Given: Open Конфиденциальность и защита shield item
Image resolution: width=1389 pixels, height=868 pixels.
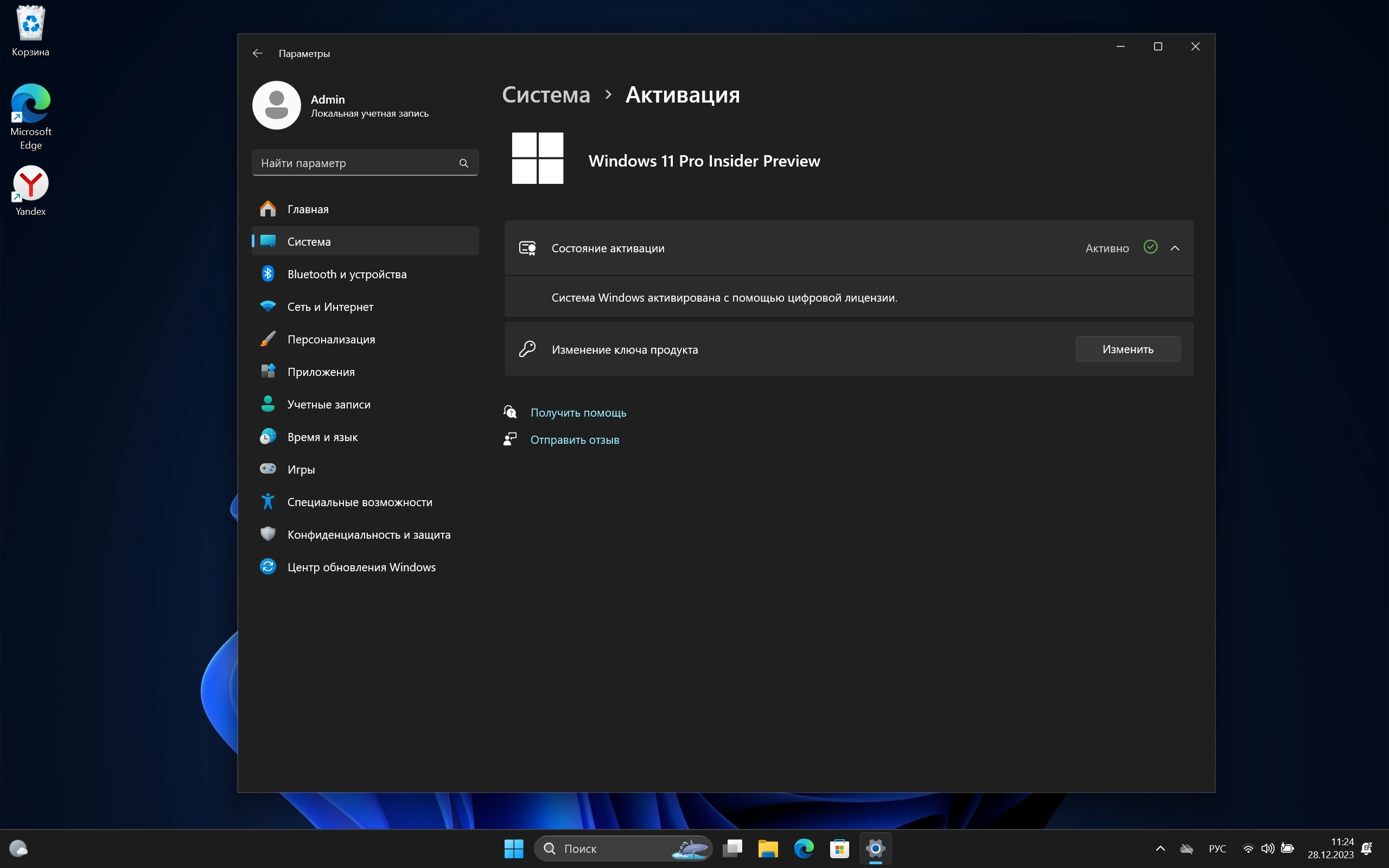Looking at the screenshot, I should [368, 534].
